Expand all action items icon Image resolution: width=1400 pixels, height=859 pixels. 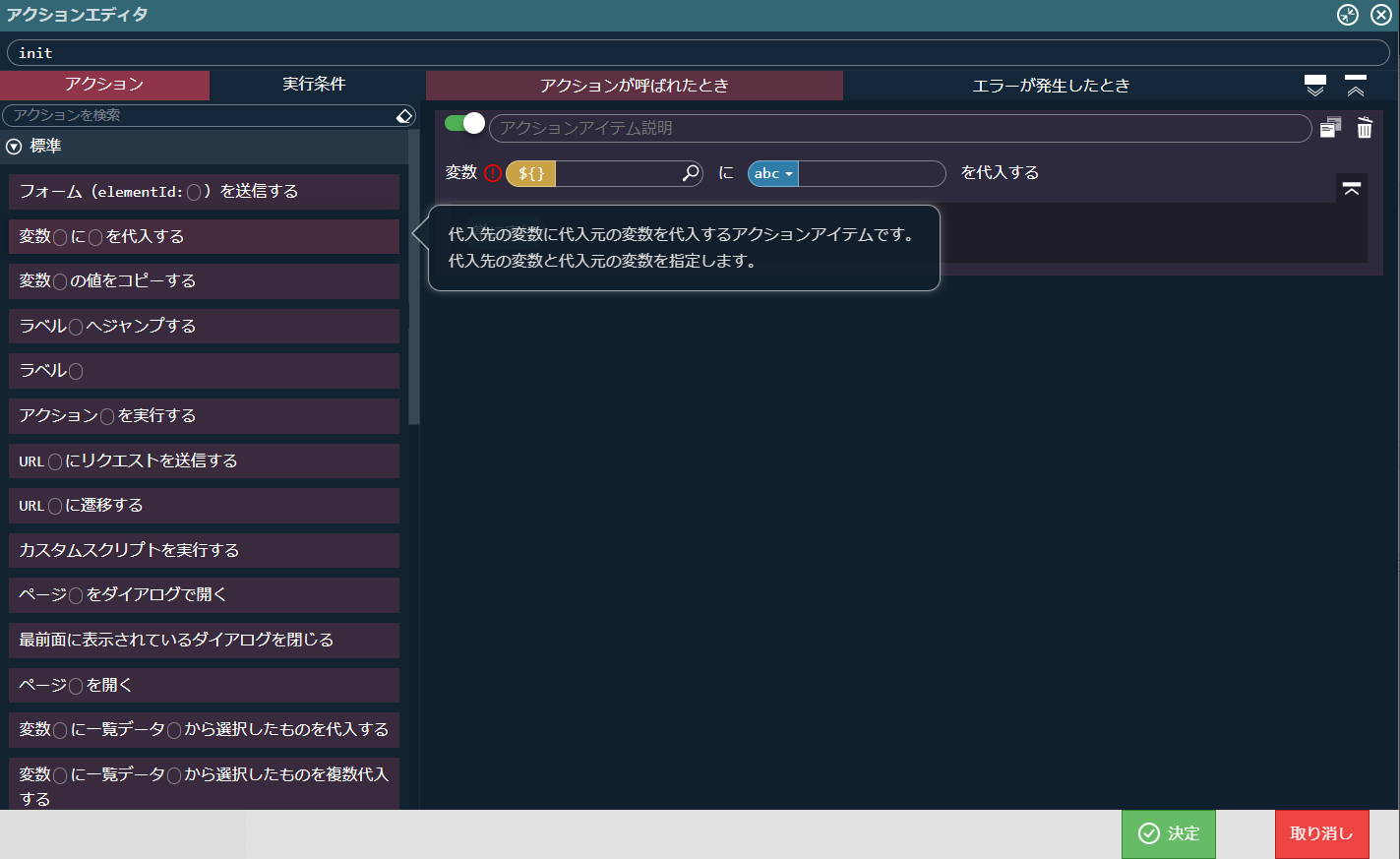pos(1315,86)
